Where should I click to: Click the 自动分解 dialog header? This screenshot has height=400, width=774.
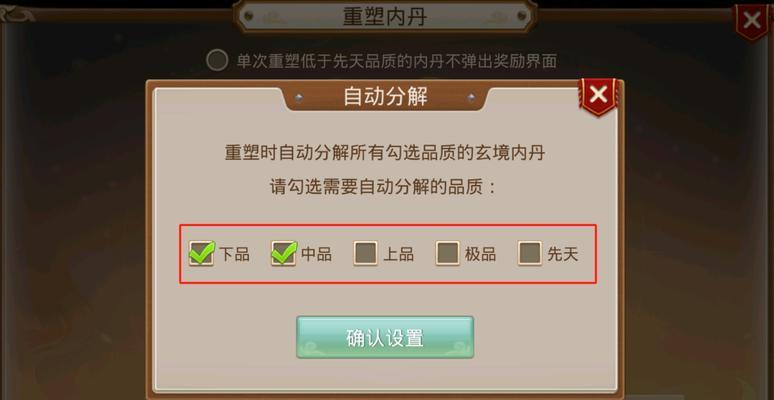pos(385,97)
